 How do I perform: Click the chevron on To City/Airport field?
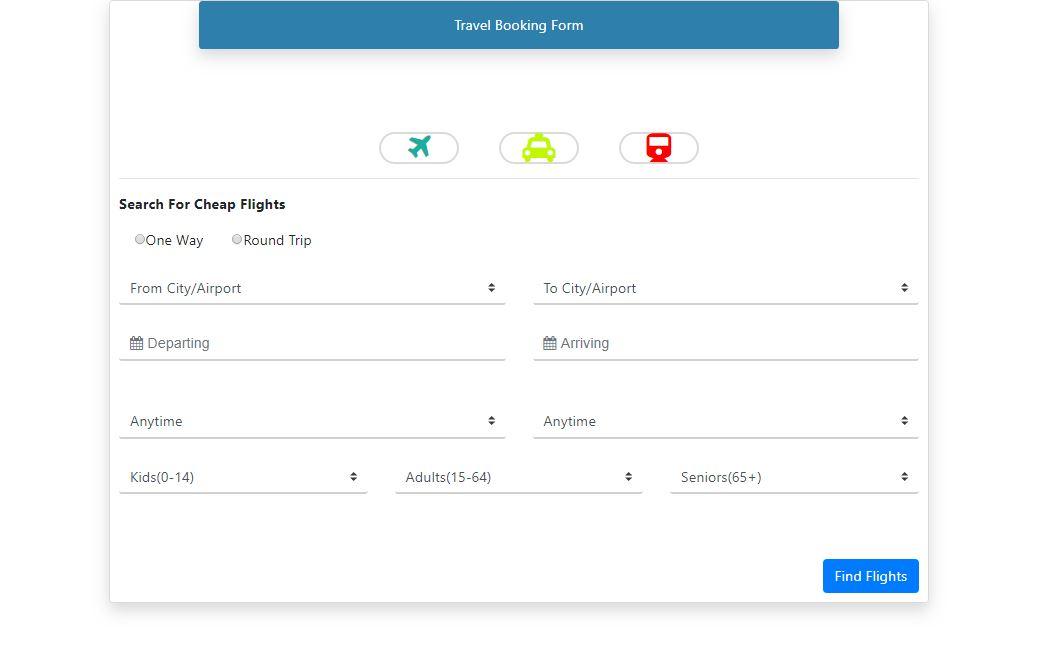point(904,287)
